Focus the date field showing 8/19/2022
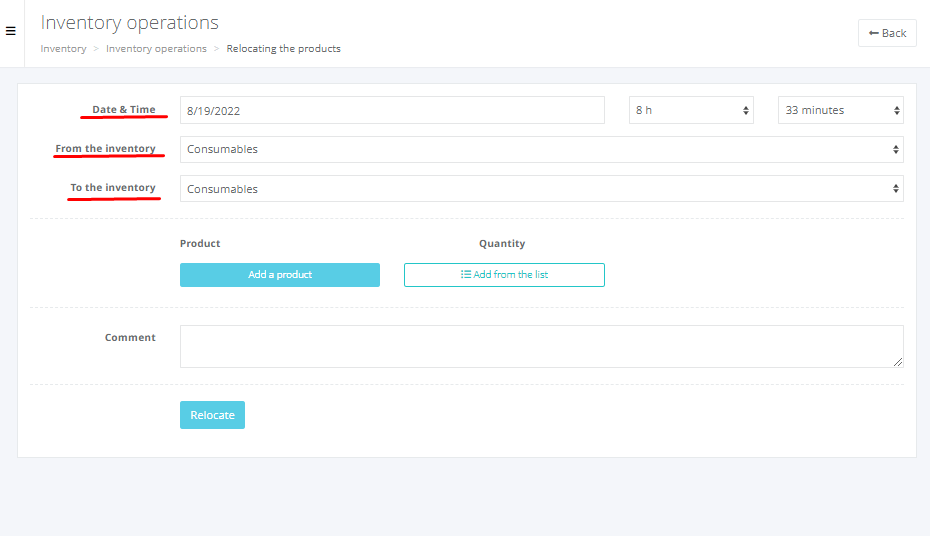 coord(392,110)
